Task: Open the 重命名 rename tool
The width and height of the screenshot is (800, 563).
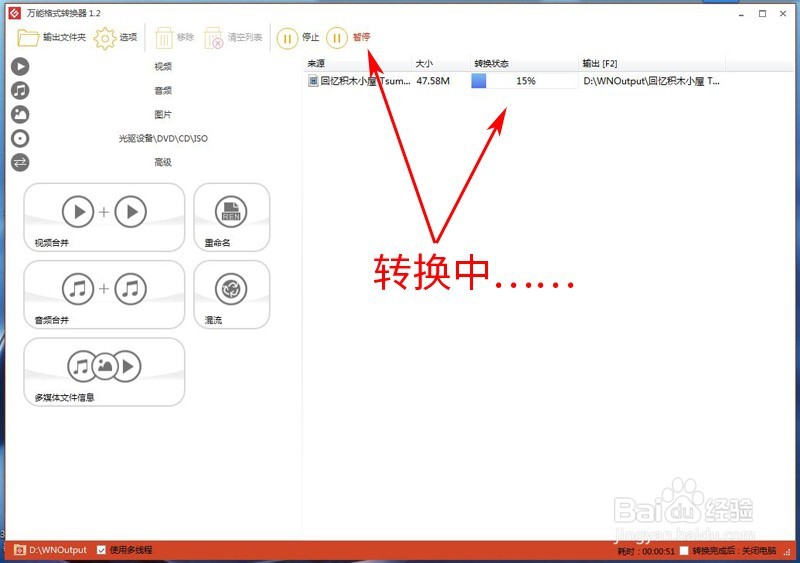Action: [x=232, y=217]
